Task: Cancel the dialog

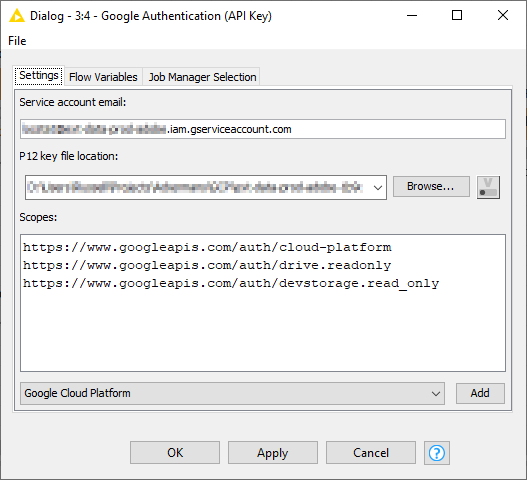Action: pos(371,453)
